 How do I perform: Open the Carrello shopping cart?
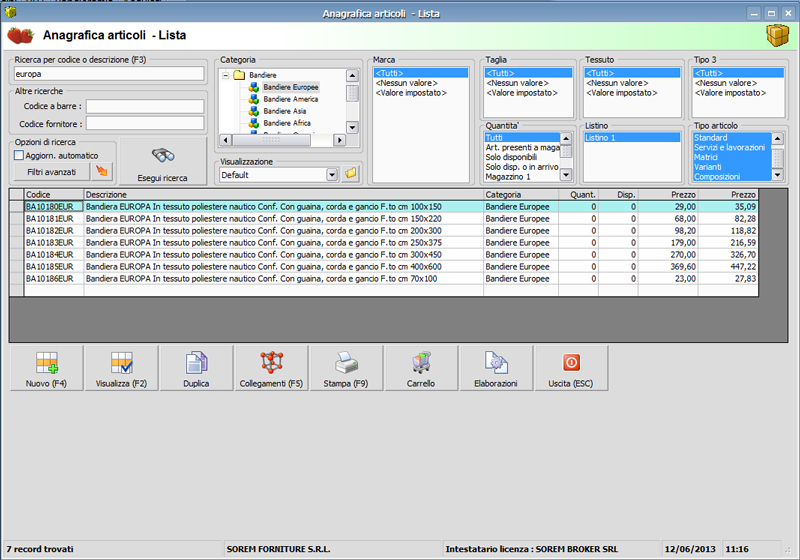(421, 368)
